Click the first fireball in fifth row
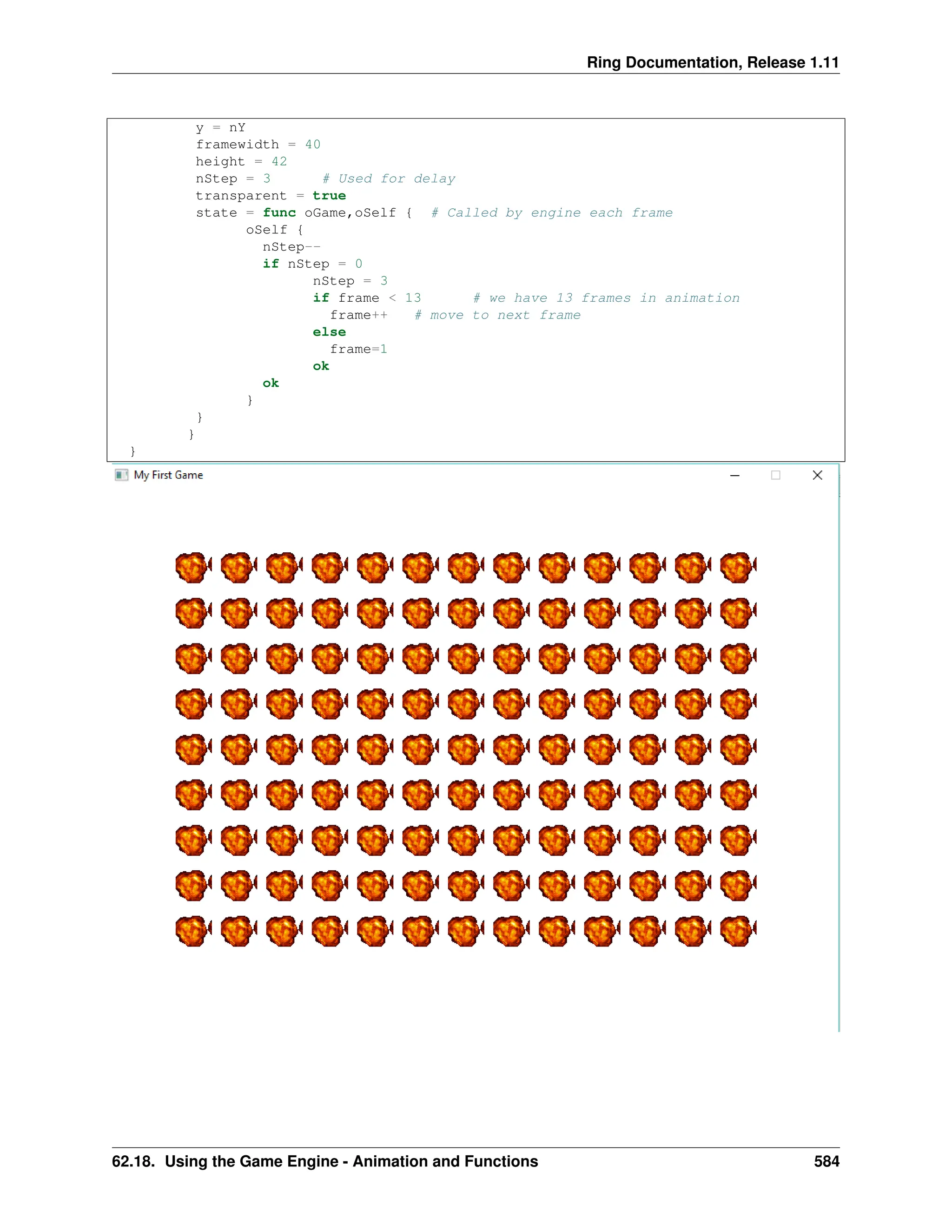 tap(193, 749)
